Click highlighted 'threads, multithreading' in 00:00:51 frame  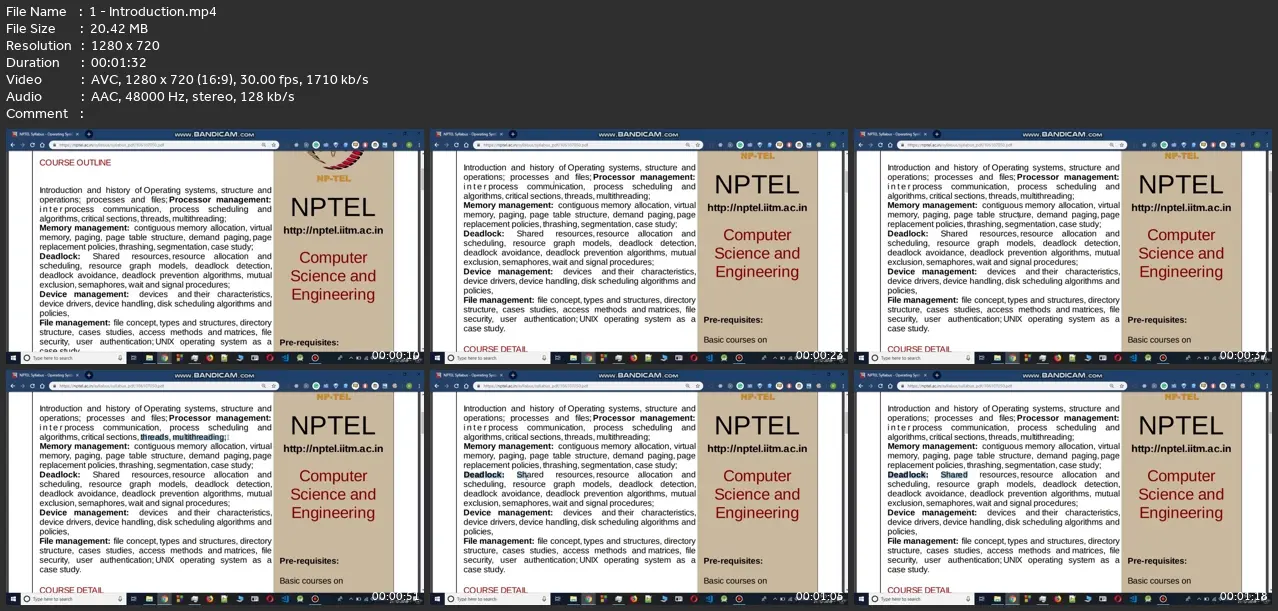coord(183,437)
